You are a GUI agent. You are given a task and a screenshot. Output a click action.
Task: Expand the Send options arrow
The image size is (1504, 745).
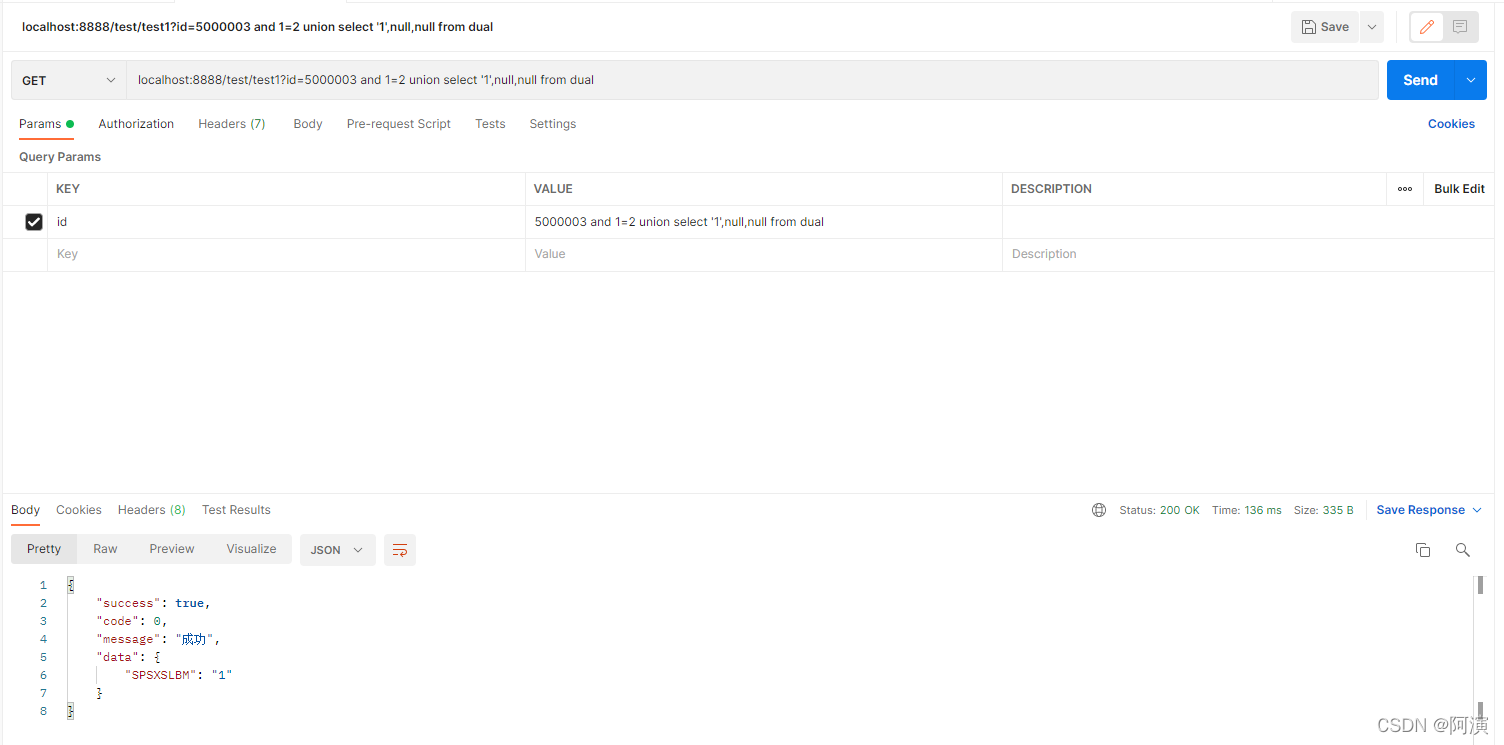[1470, 80]
